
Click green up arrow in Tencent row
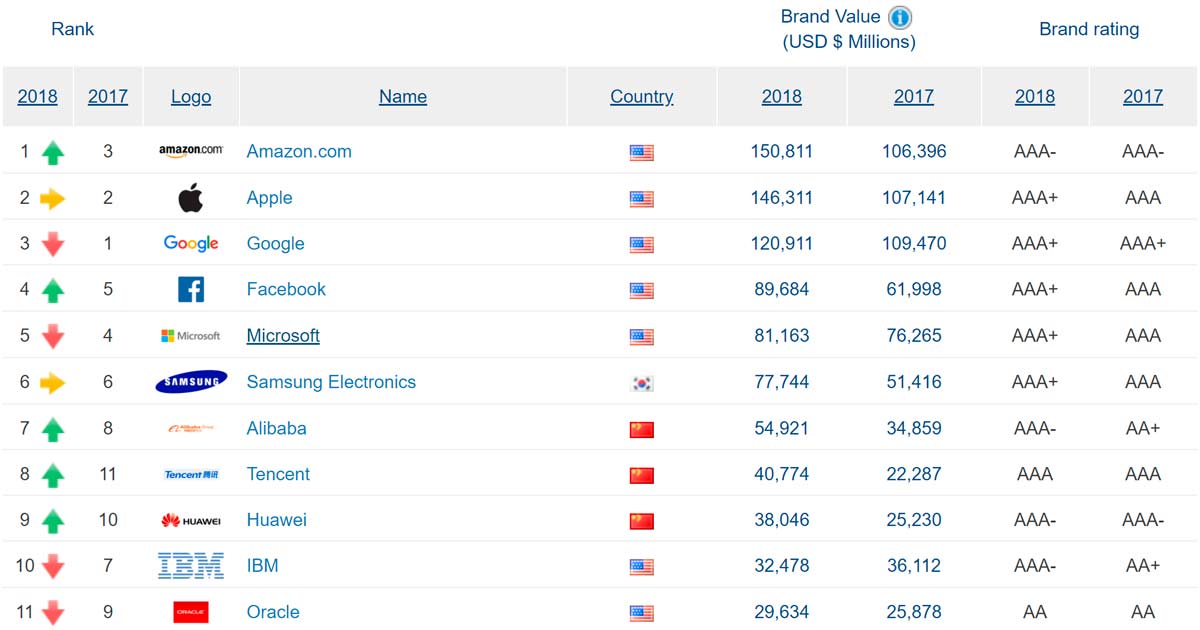(53, 474)
